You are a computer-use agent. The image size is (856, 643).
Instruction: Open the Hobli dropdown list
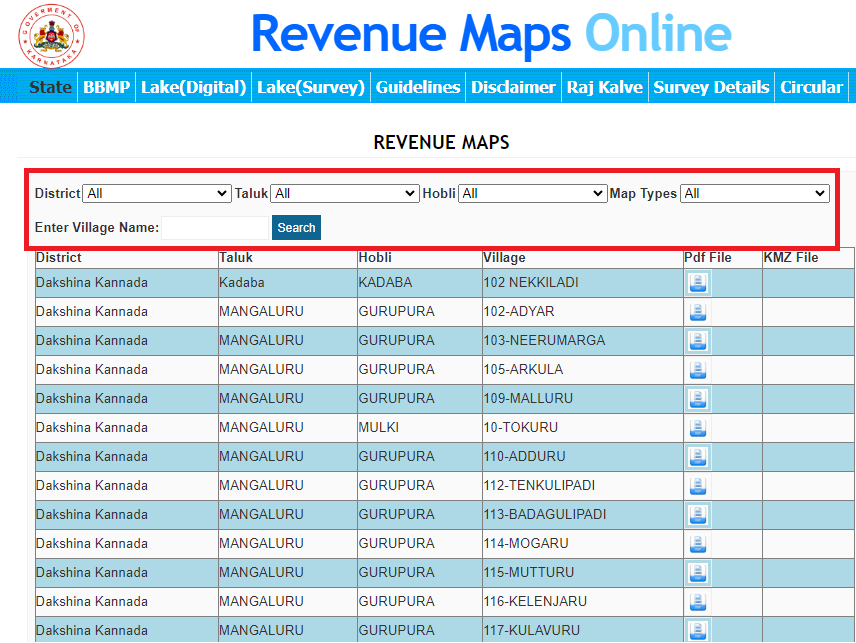pos(532,193)
